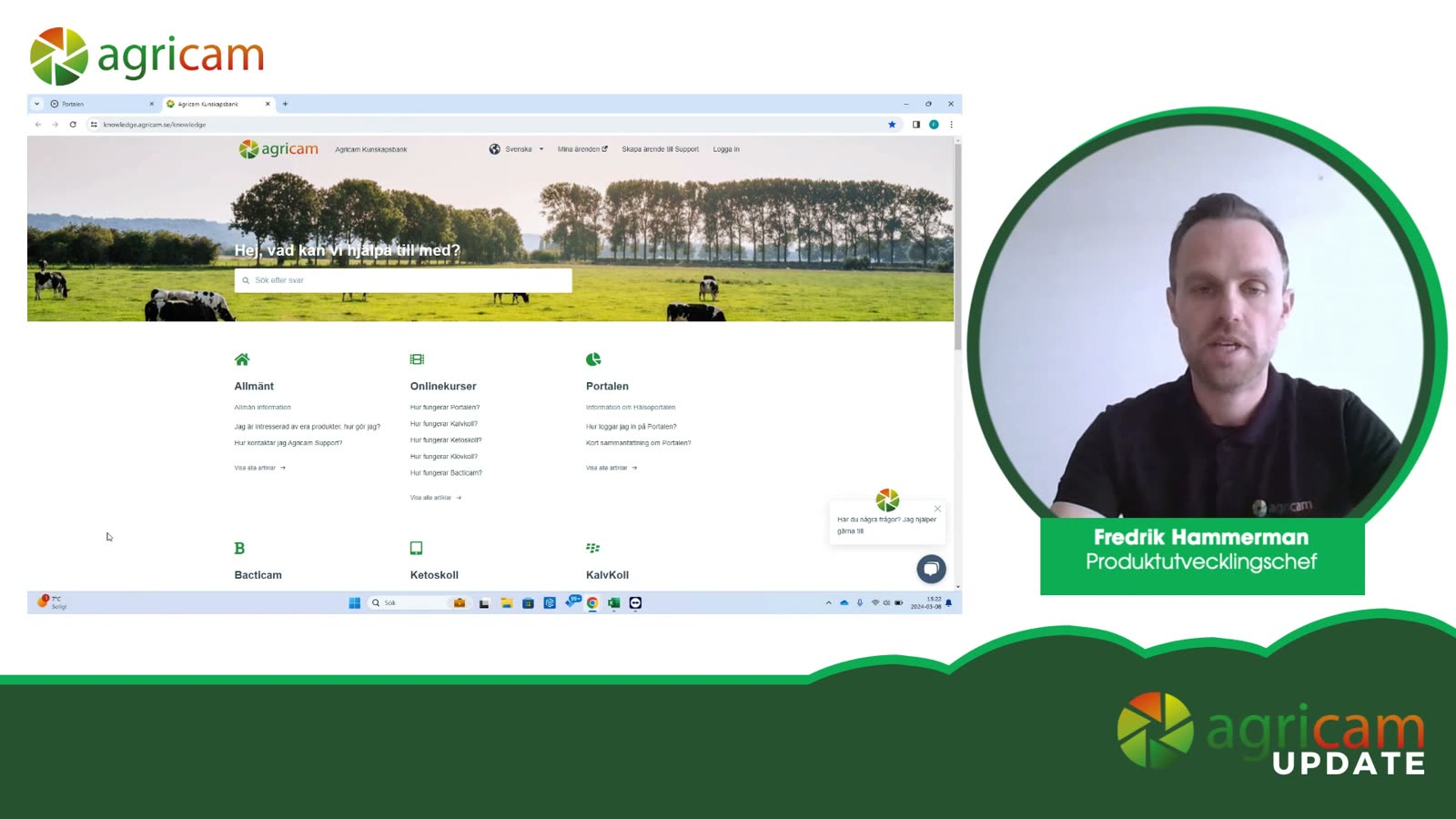1456x819 pixels.
Task: Open 'Hur kontaktar jag Agricam Support?' article
Action: tap(288, 443)
